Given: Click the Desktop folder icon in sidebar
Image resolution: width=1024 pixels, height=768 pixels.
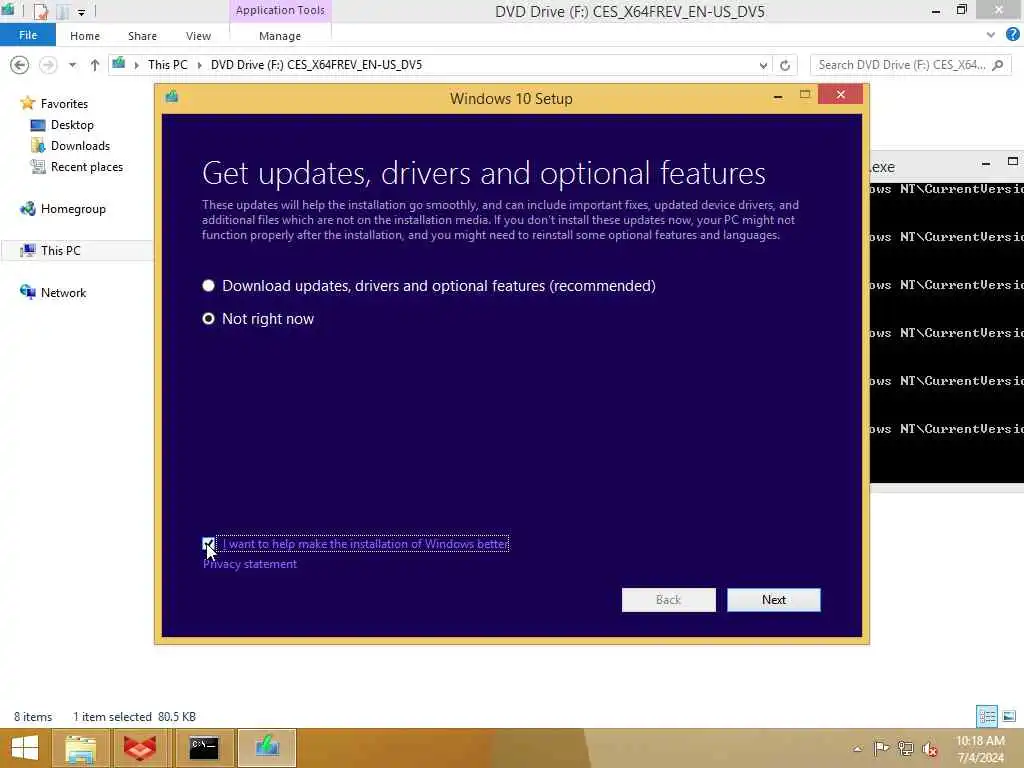Looking at the screenshot, I should pyautogui.click(x=38, y=125).
